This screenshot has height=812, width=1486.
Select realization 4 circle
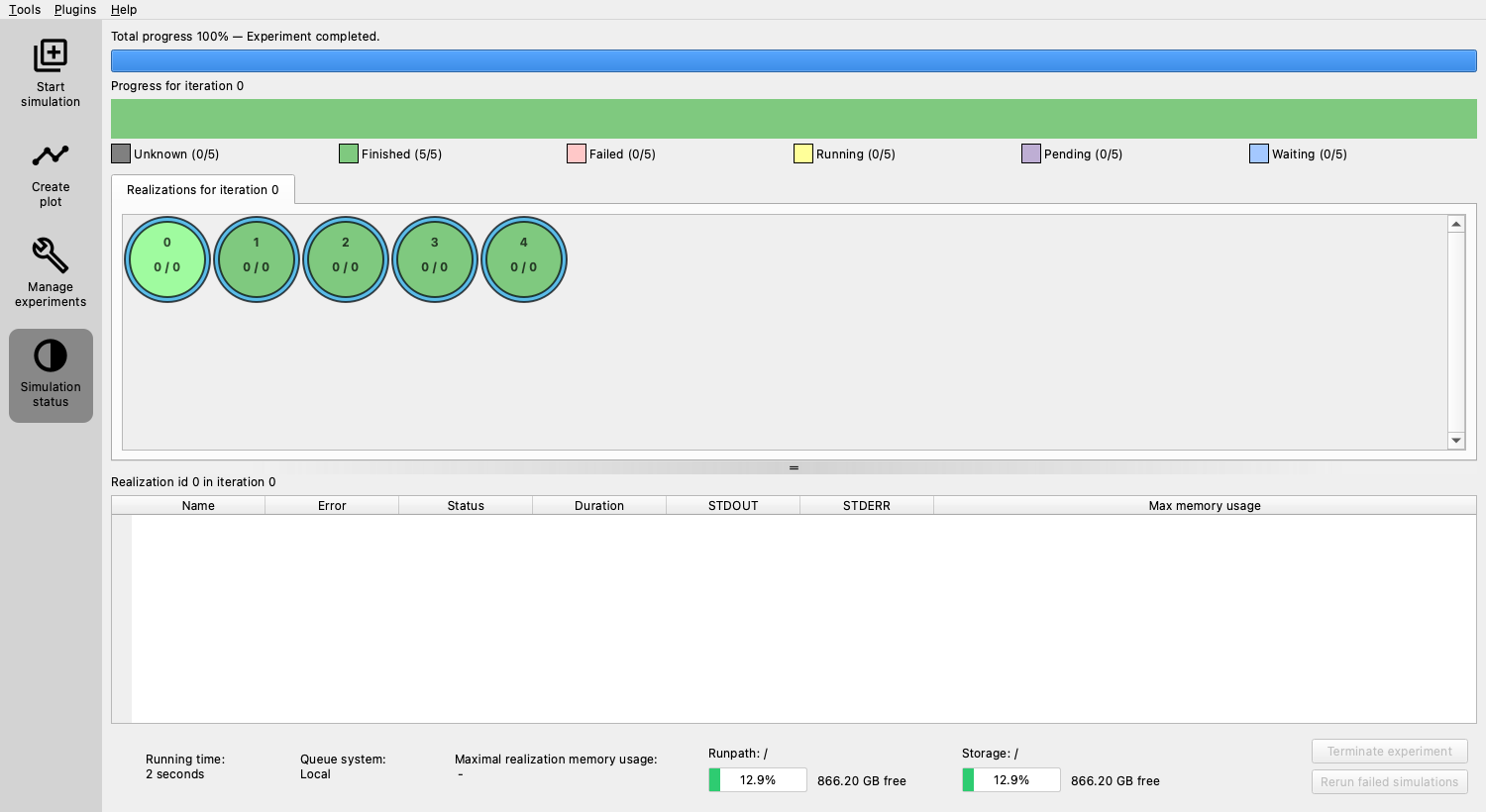tap(524, 259)
